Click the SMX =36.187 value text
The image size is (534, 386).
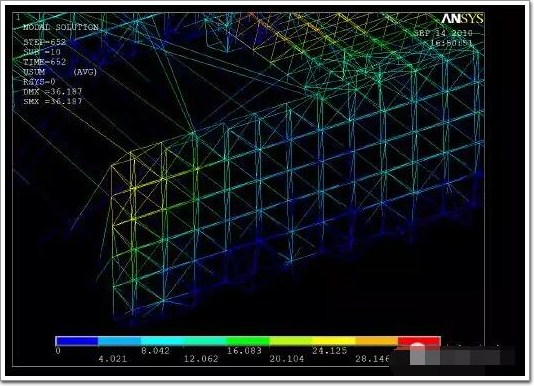(53, 102)
